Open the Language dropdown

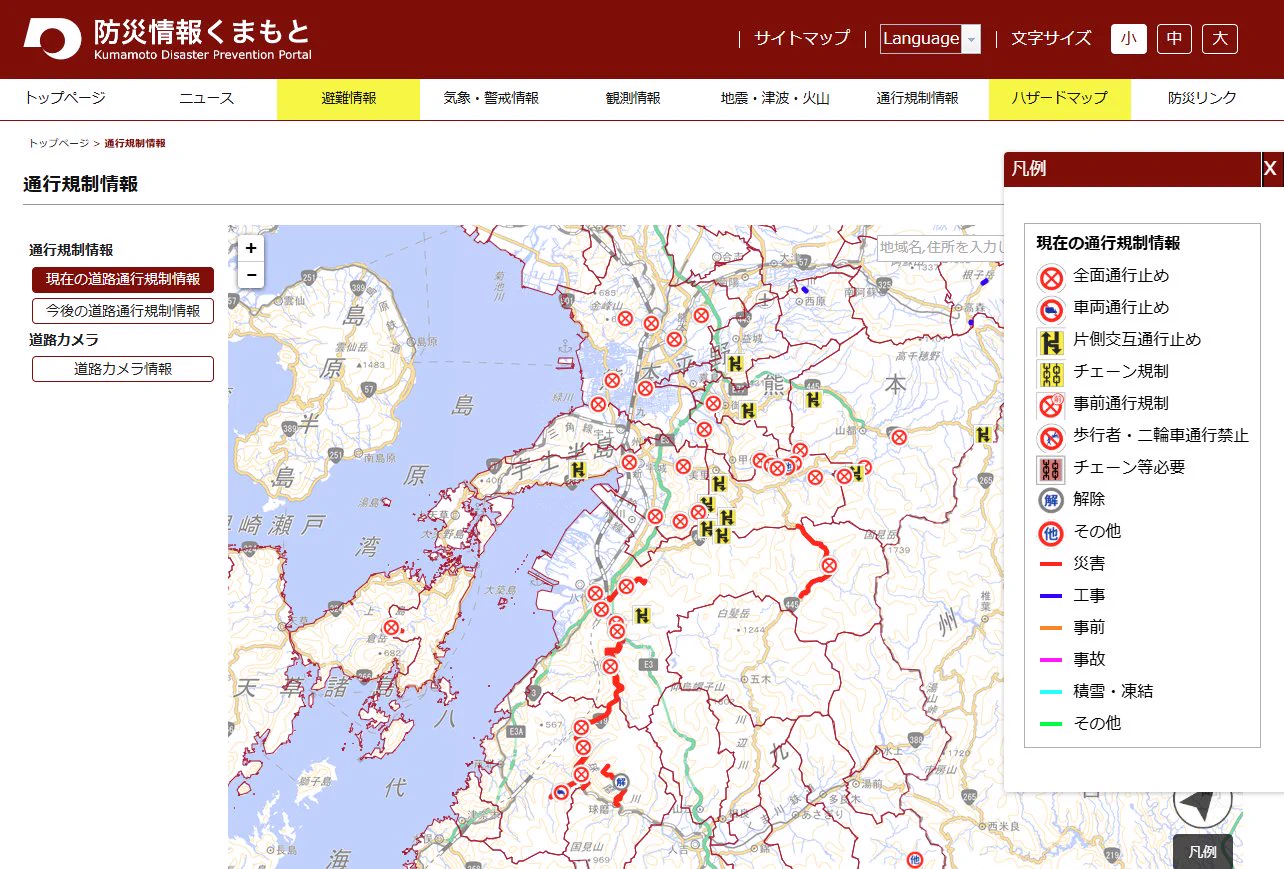[930, 39]
